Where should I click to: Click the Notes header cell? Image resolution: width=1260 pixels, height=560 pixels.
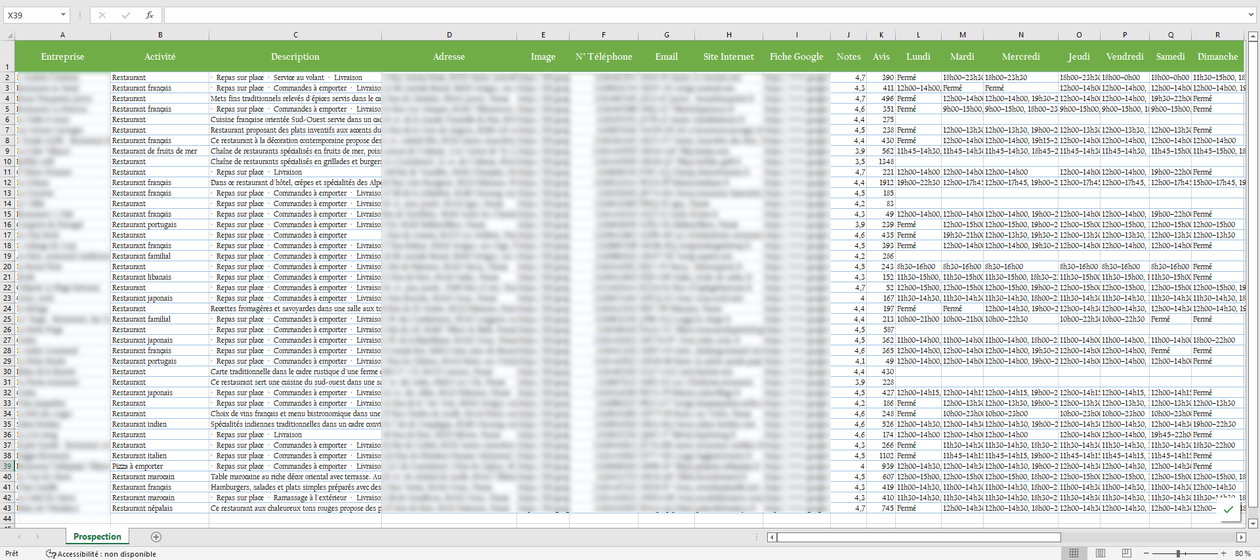tap(848, 57)
